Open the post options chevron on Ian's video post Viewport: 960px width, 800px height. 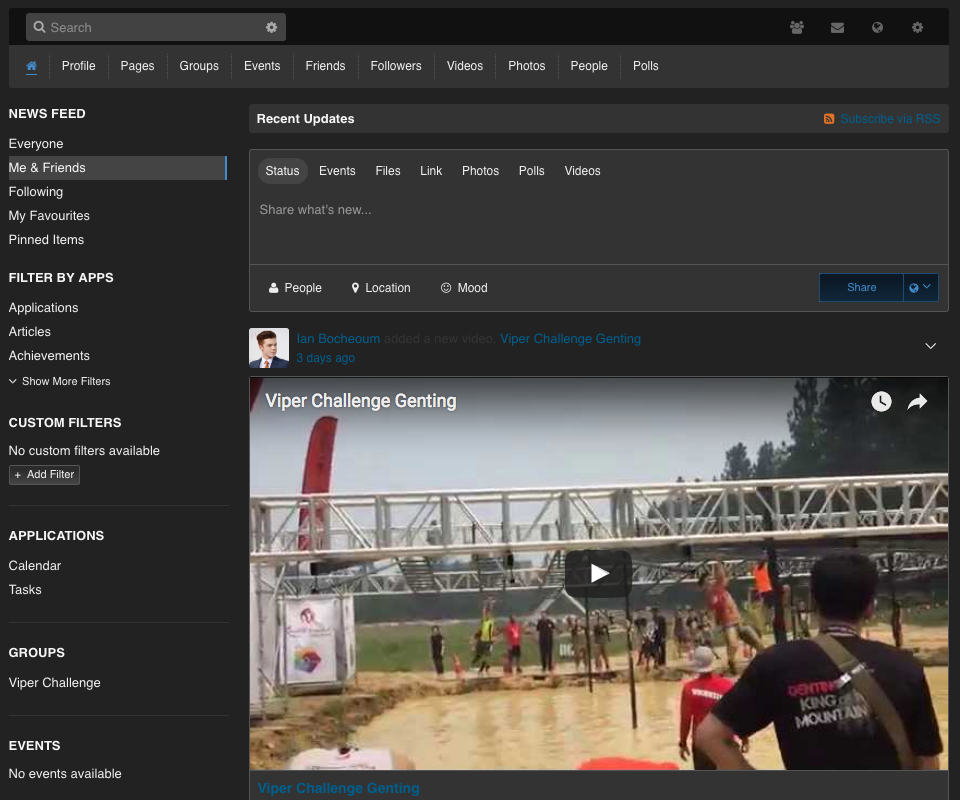click(x=931, y=344)
